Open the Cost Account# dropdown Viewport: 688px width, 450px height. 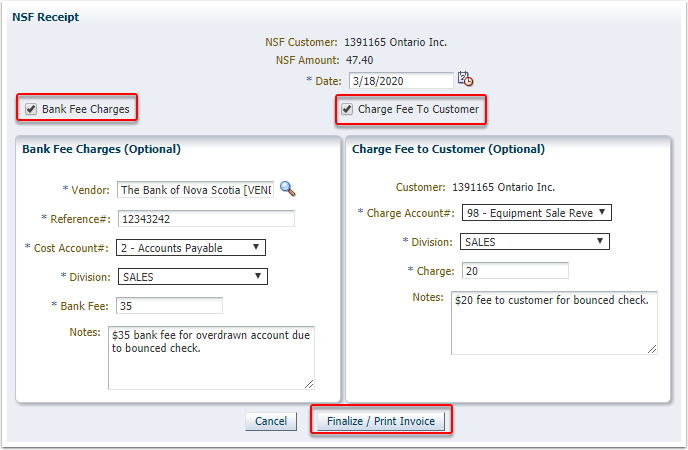(x=191, y=248)
